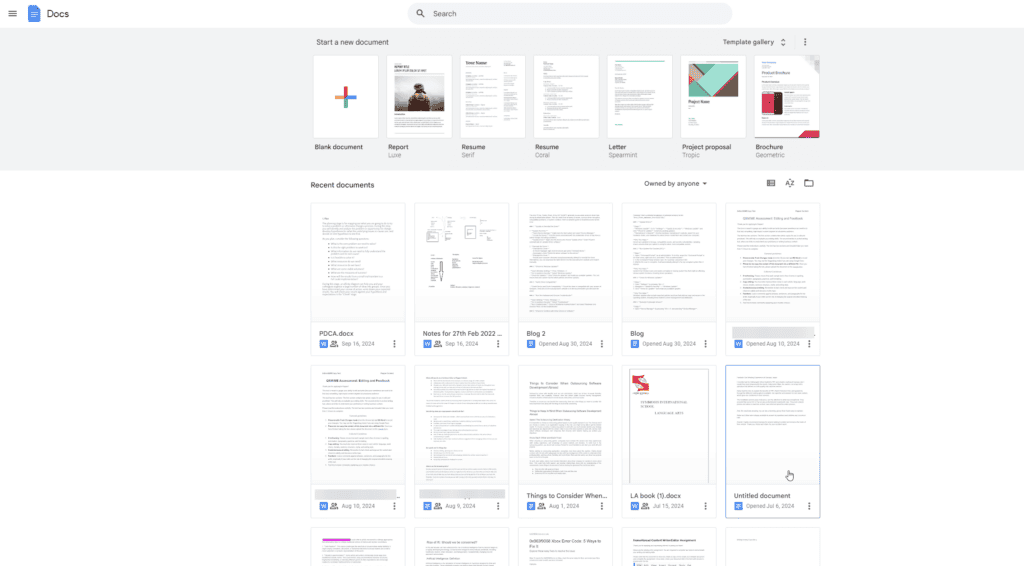The width and height of the screenshot is (1024, 566).
Task: Choose the Project proposal Tropic template
Action: click(713, 97)
